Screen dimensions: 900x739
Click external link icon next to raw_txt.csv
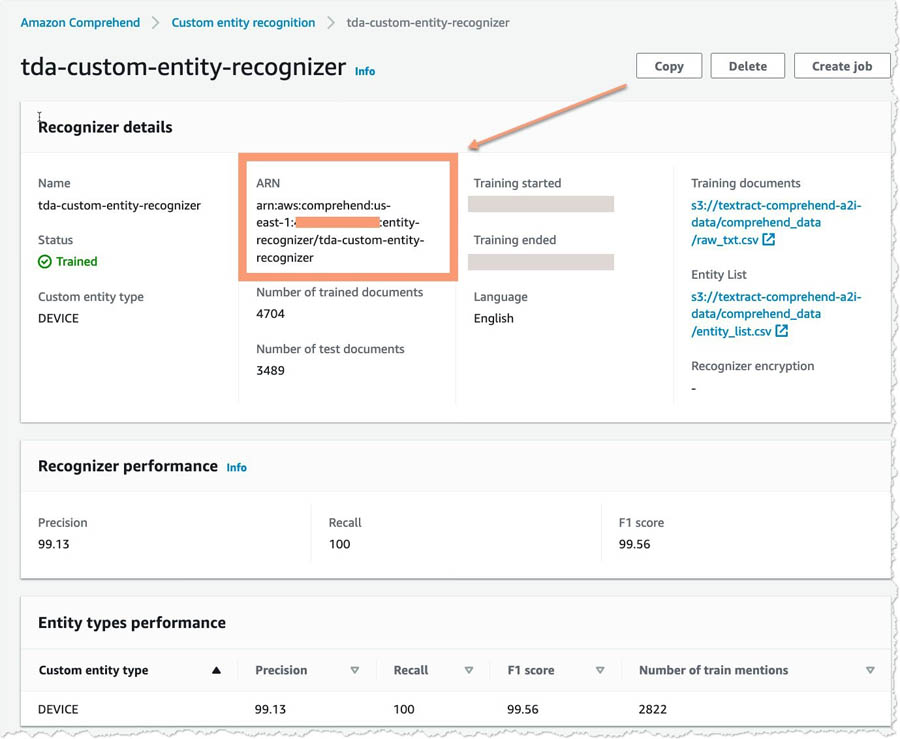tap(769, 240)
